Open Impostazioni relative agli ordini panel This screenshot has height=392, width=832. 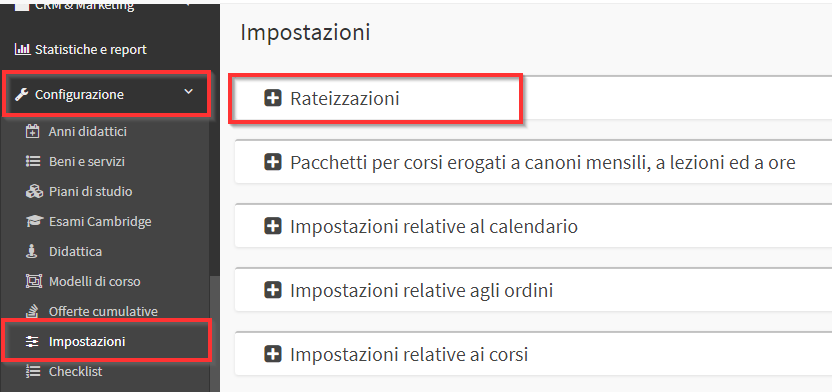click(x=533, y=290)
